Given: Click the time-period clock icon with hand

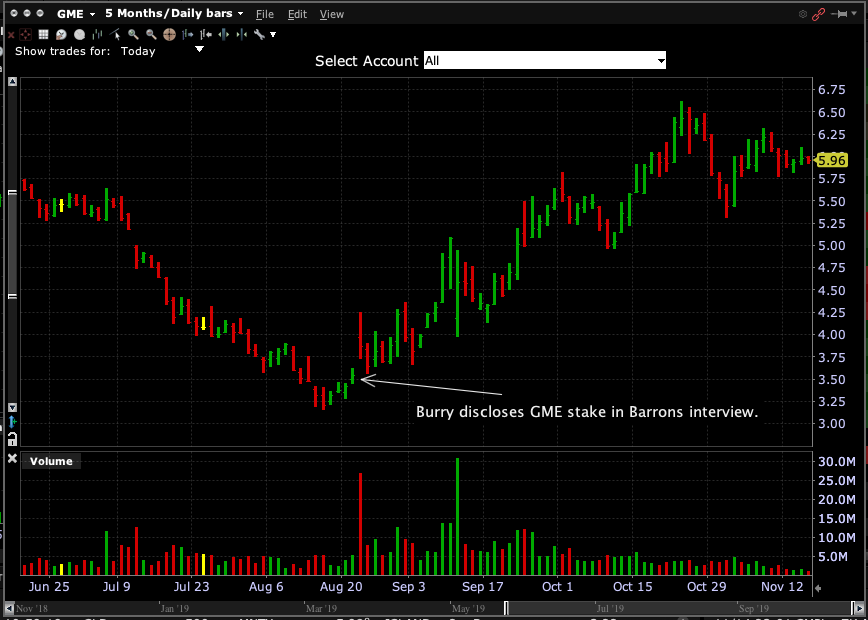Looking at the screenshot, I should click(61, 35).
